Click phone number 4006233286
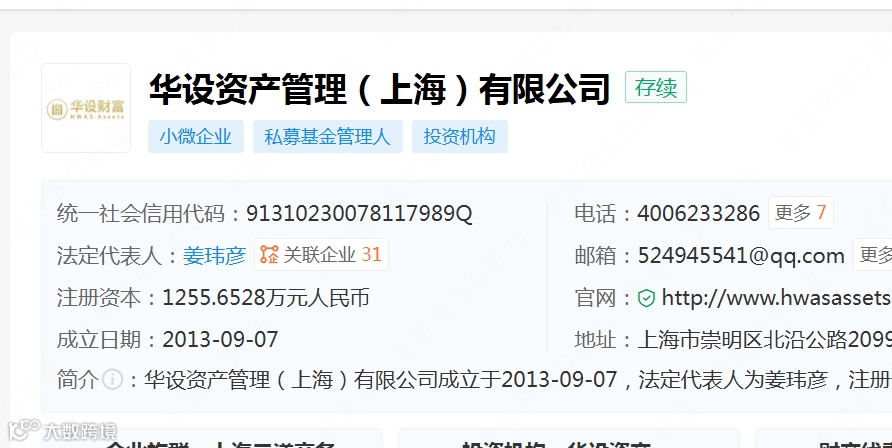This screenshot has height=448, width=892. coord(699,214)
